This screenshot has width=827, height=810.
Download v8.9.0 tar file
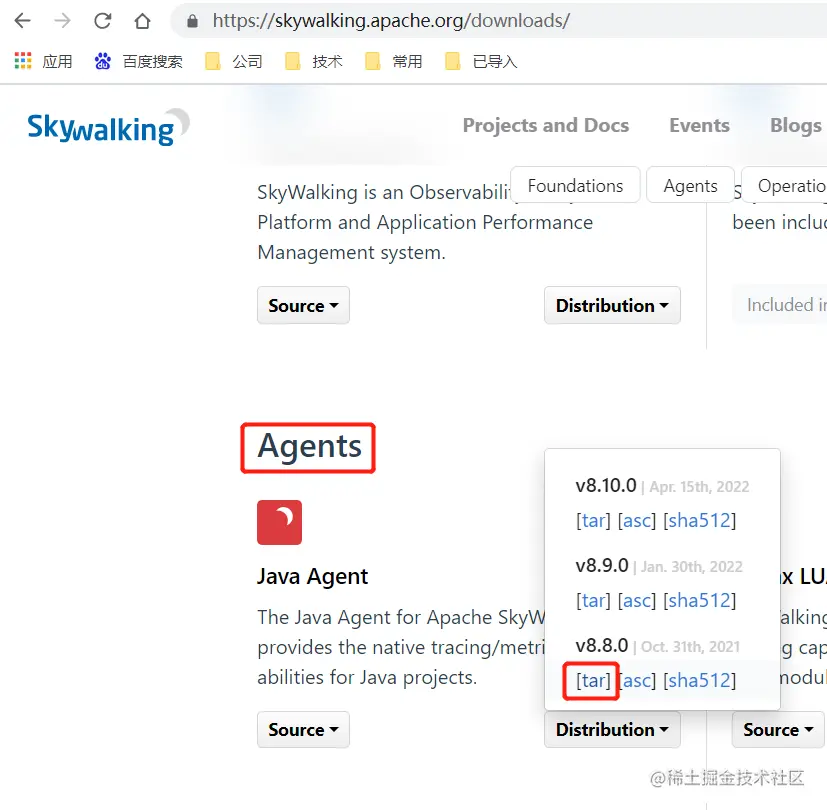pos(593,600)
